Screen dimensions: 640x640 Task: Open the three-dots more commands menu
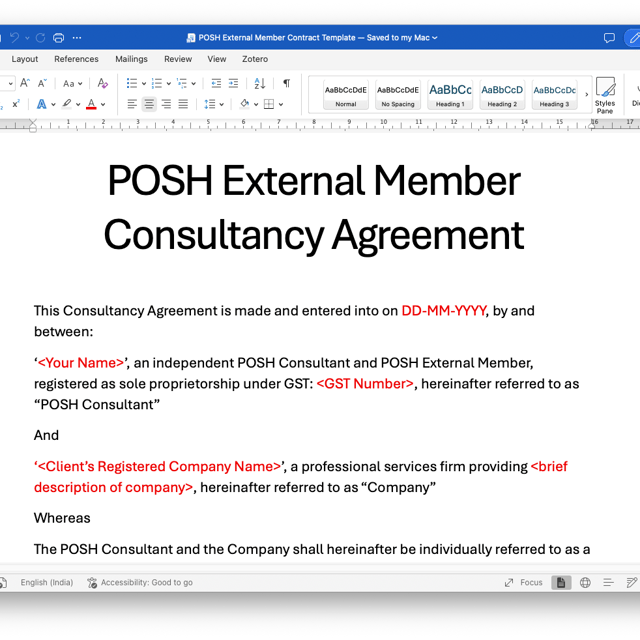click(x=77, y=38)
